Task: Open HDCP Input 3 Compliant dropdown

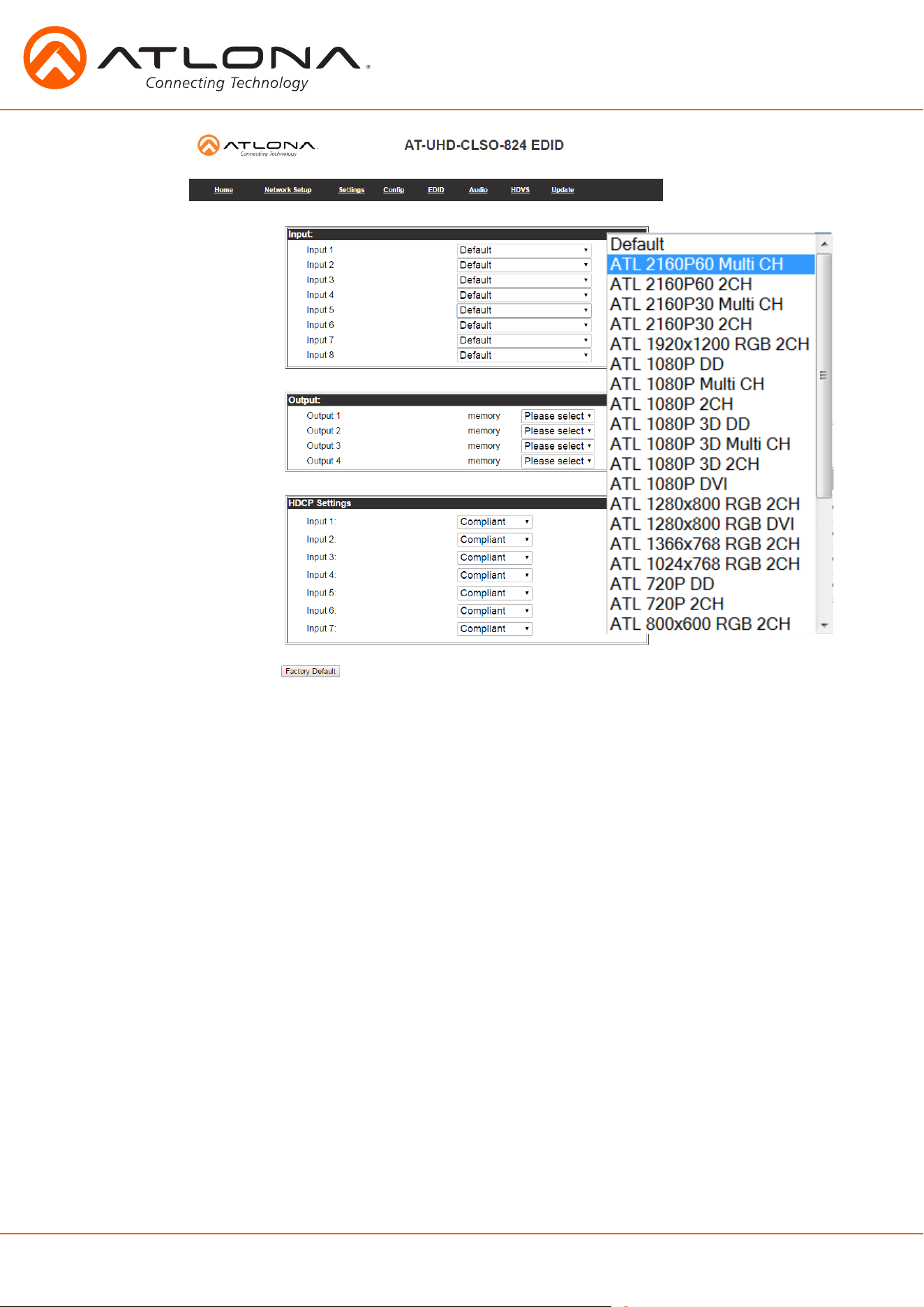Action: click(495, 558)
